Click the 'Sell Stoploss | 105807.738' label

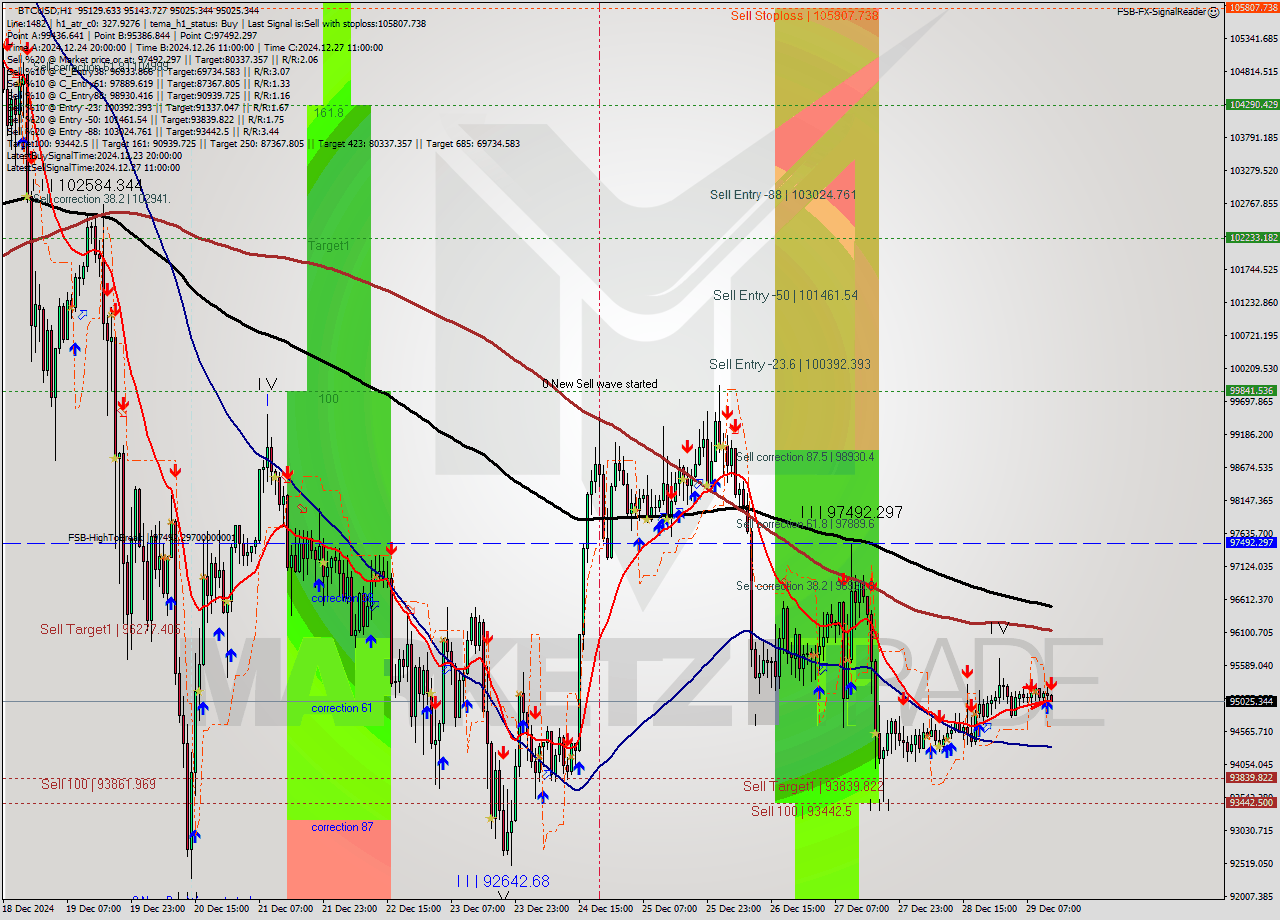tap(804, 15)
